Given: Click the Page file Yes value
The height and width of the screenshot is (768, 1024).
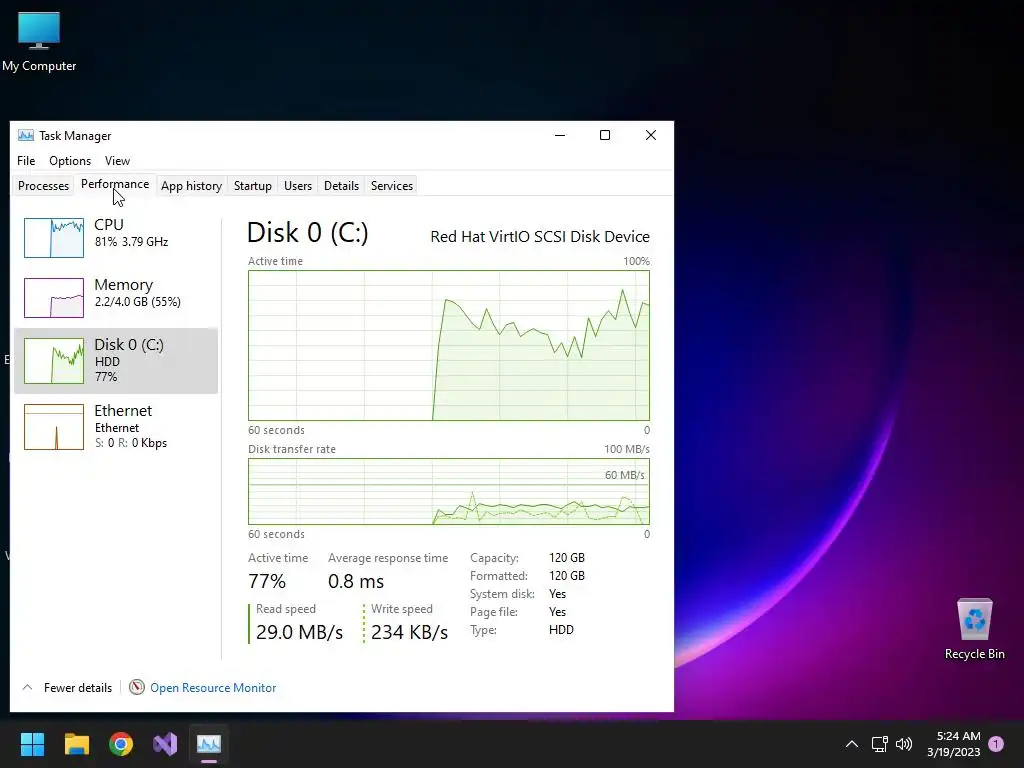Looking at the screenshot, I should pyautogui.click(x=558, y=612).
